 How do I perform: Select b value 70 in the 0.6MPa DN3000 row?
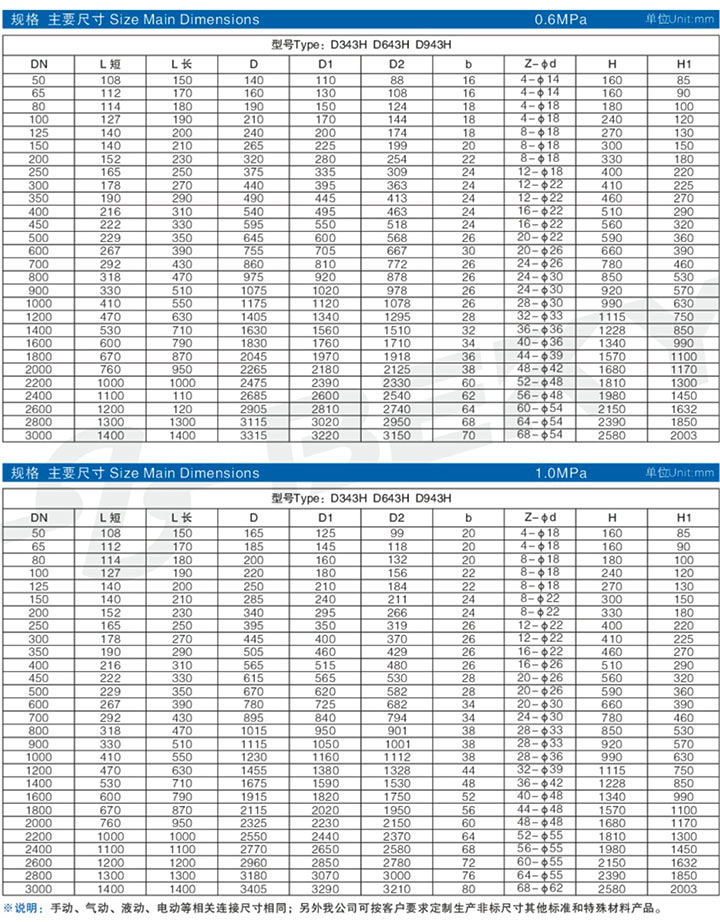[x=468, y=436]
